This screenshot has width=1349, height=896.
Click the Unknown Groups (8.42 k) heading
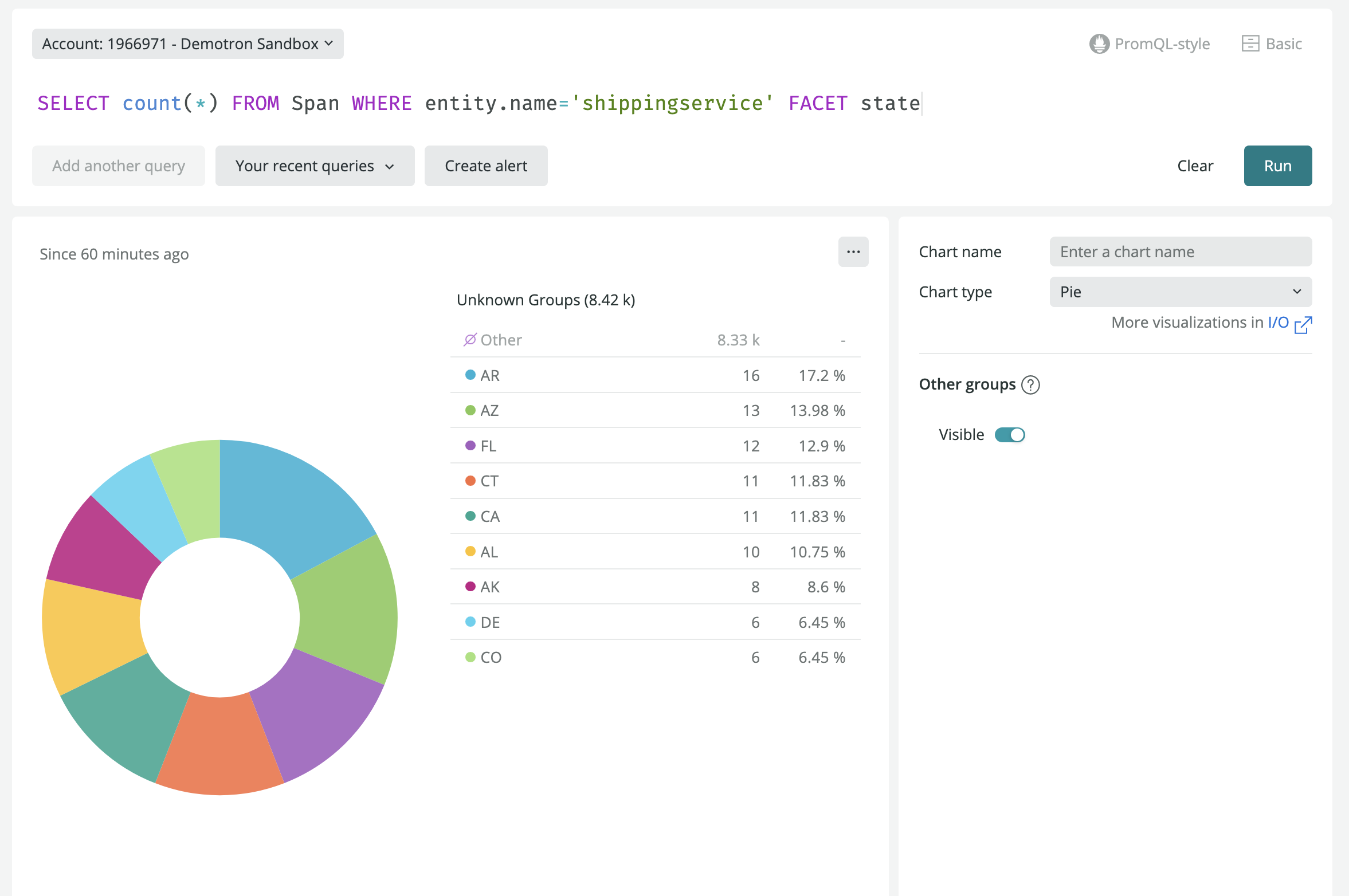tap(546, 300)
